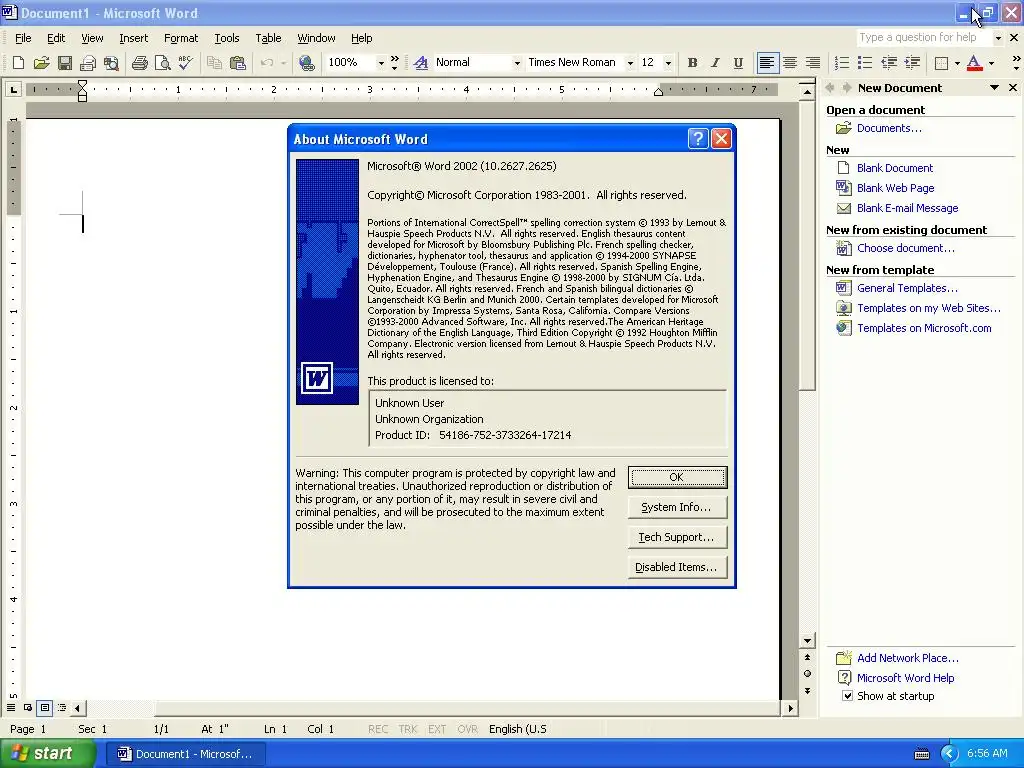
Task: Click the right indent marker on ruler
Action: [x=658, y=93]
